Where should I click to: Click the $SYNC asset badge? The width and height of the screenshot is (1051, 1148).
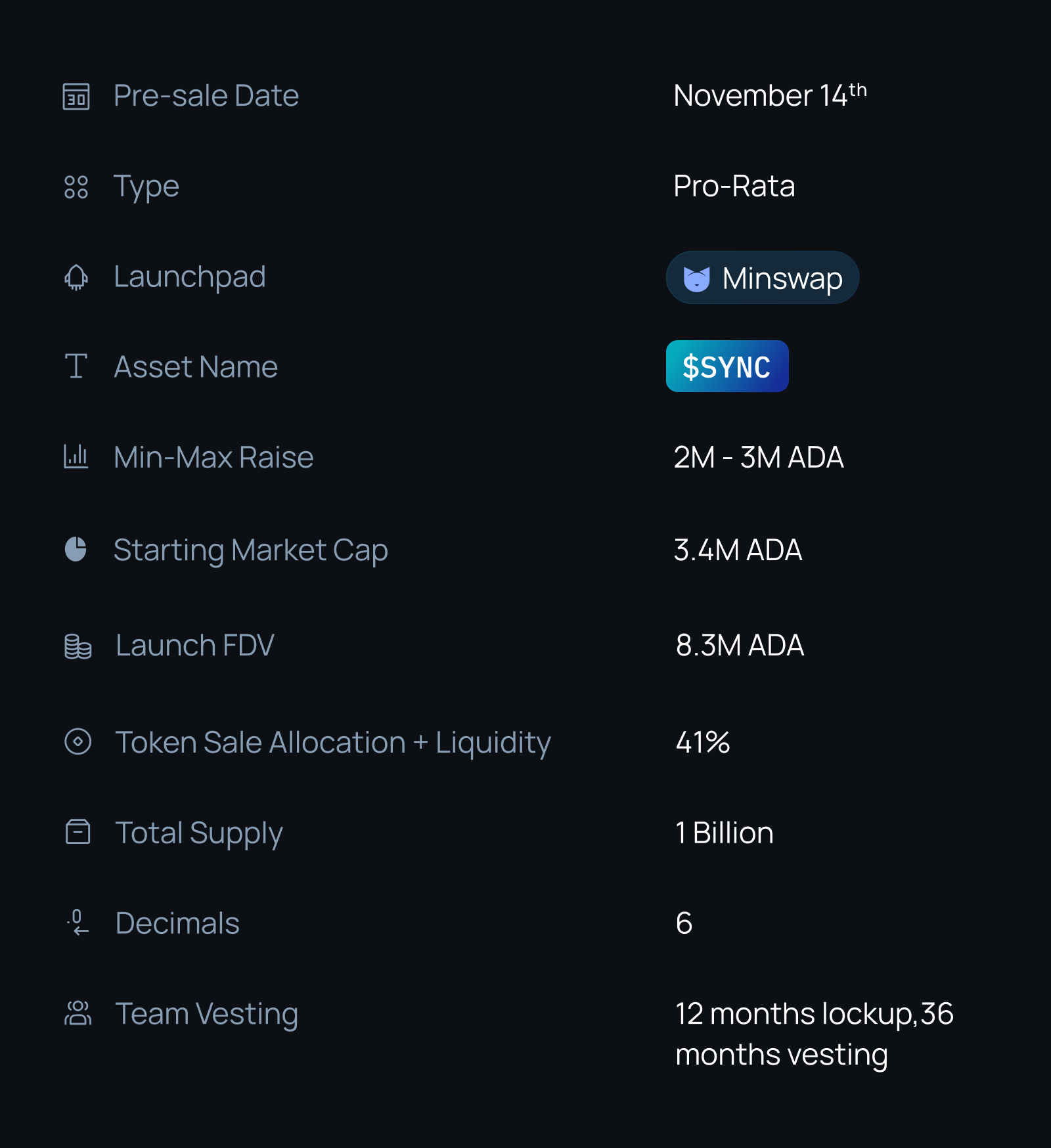727,366
